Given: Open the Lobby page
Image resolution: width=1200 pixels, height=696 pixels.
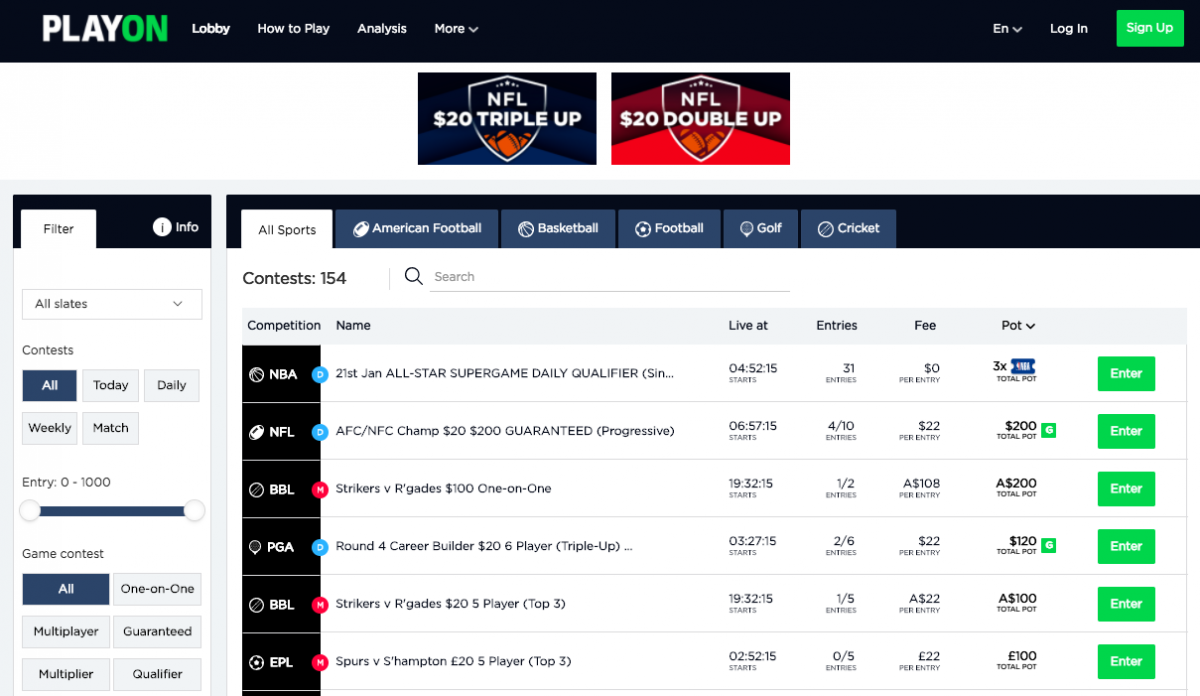Looking at the screenshot, I should point(211,29).
